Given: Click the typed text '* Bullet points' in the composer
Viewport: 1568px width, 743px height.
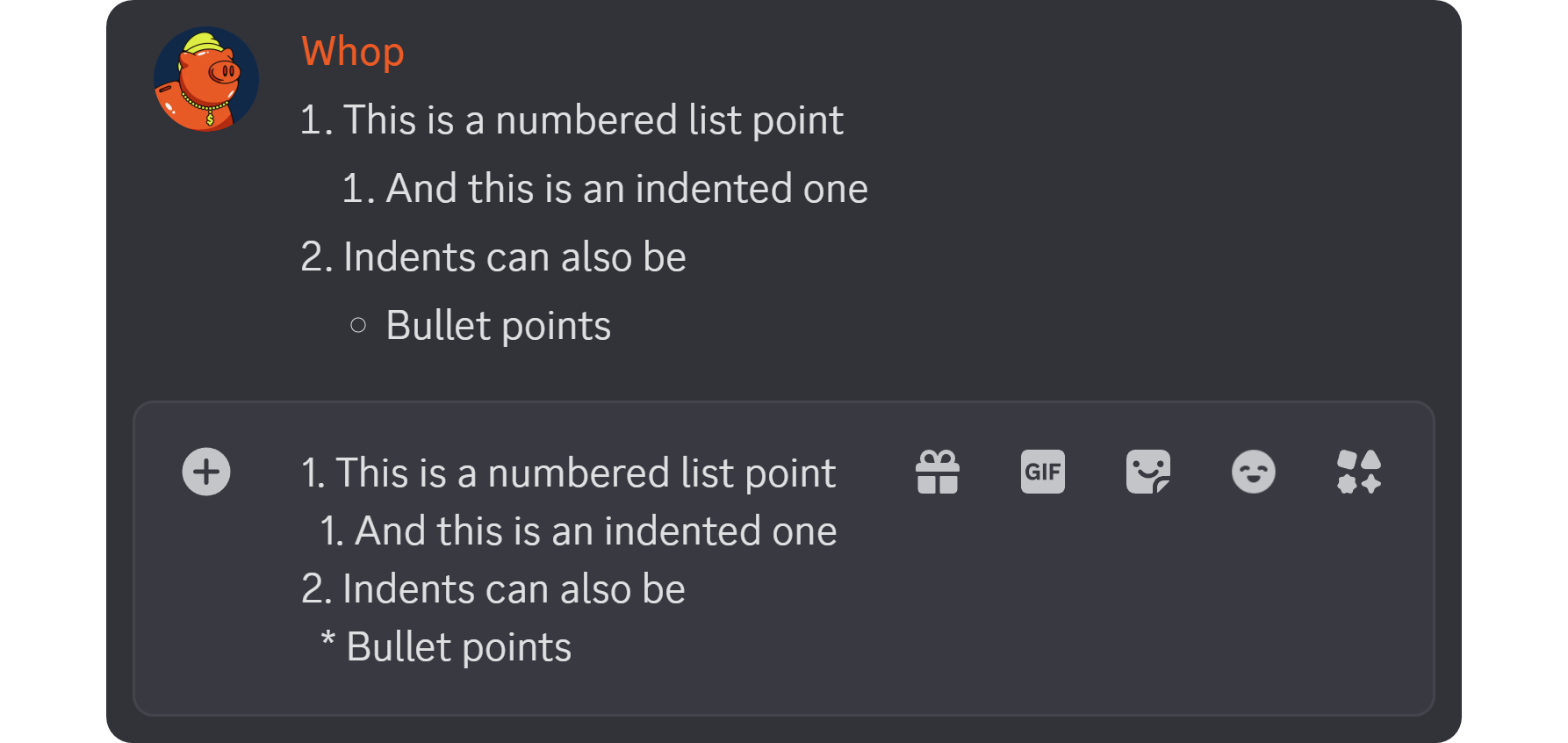Looking at the screenshot, I should (x=445, y=646).
